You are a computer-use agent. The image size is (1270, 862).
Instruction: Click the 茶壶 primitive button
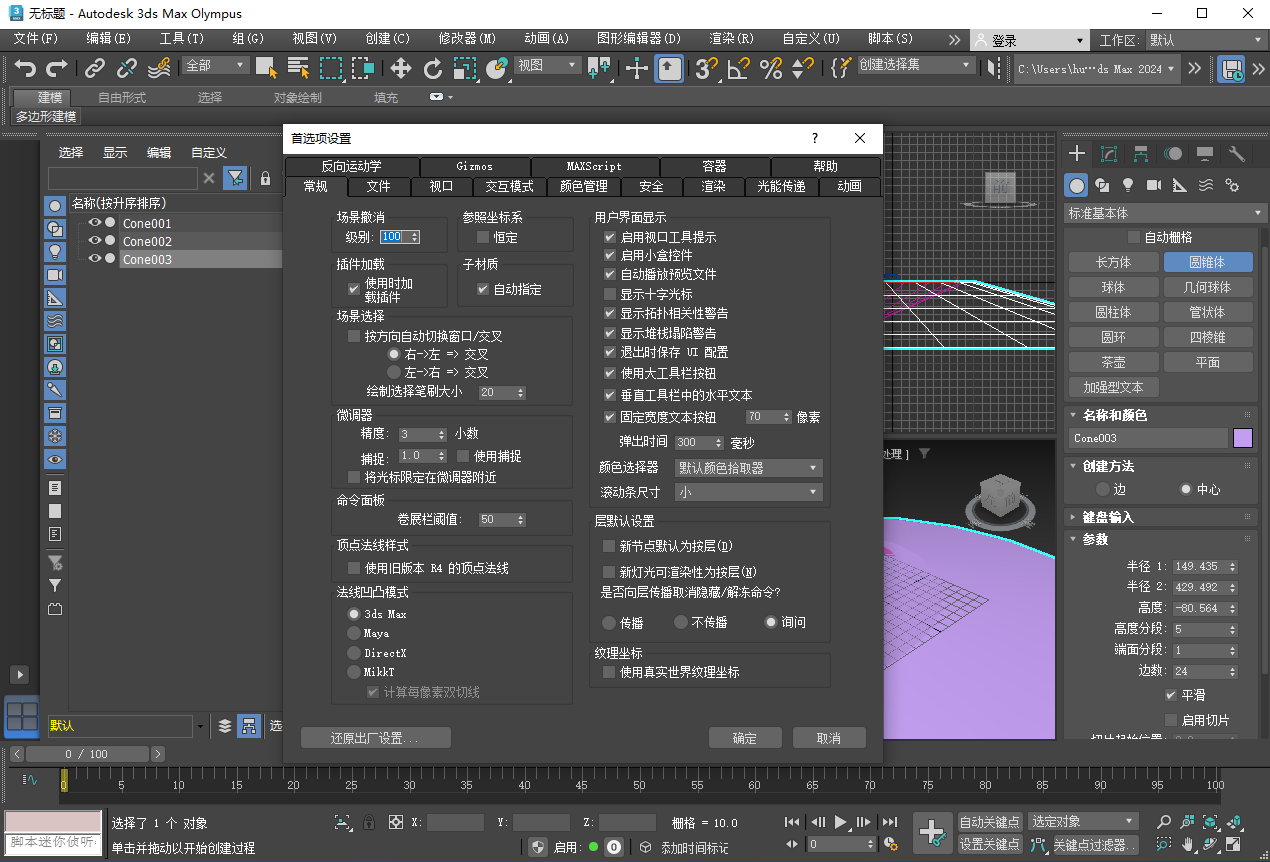pos(1113,362)
